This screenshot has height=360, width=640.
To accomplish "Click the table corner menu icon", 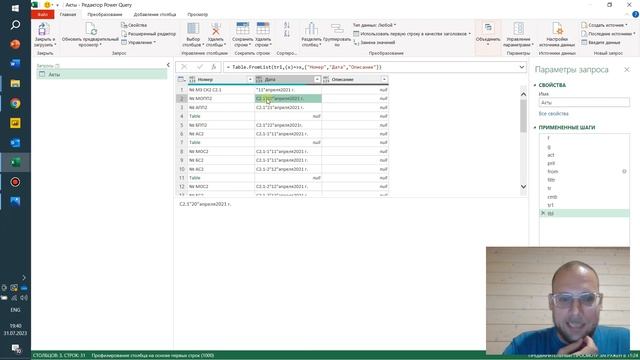I will [181, 80].
